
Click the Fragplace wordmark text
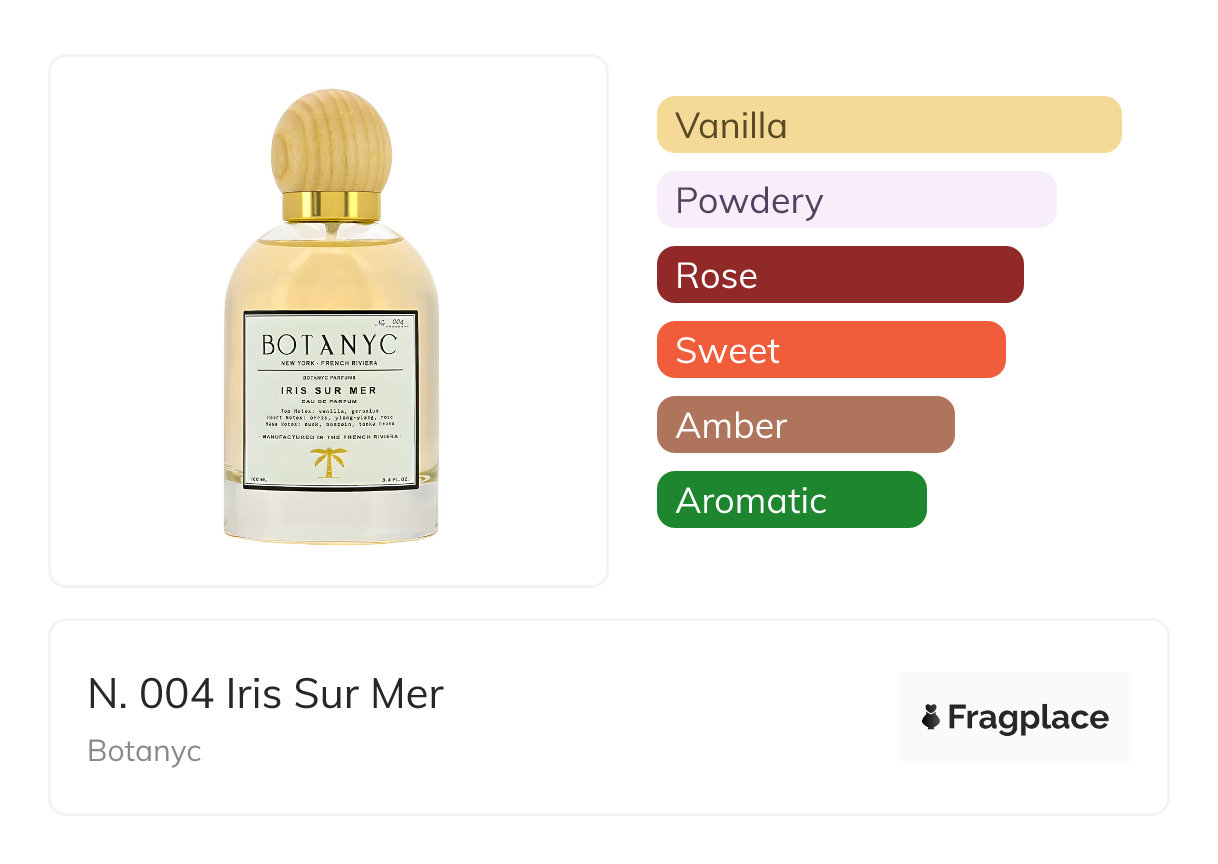(x=1028, y=717)
